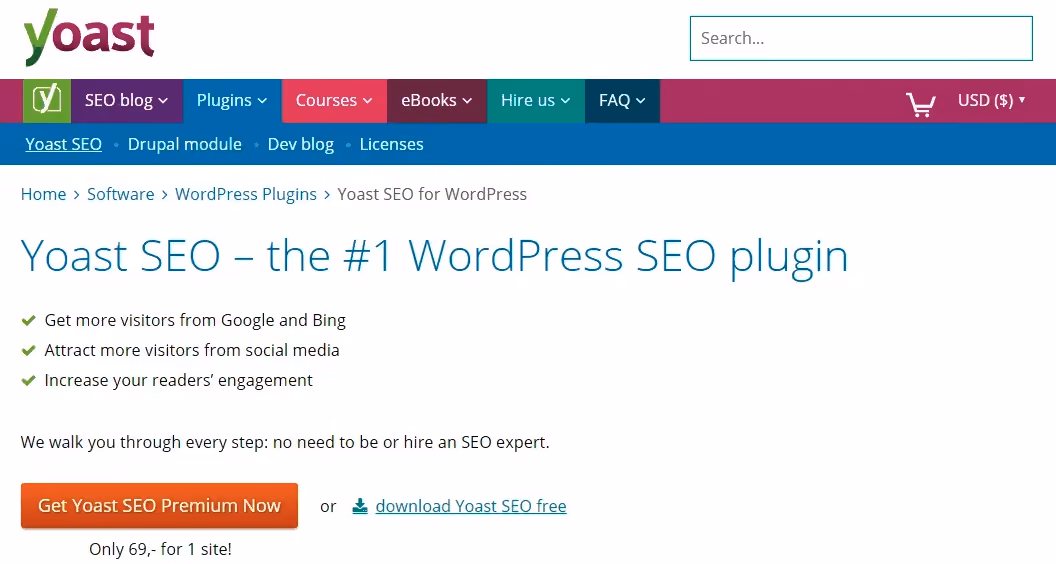Image resolution: width=1056 pixels, height=564 pixels.
Task: Click 'Only 69,- for 1 site!' text
Action: coord(160,549)
